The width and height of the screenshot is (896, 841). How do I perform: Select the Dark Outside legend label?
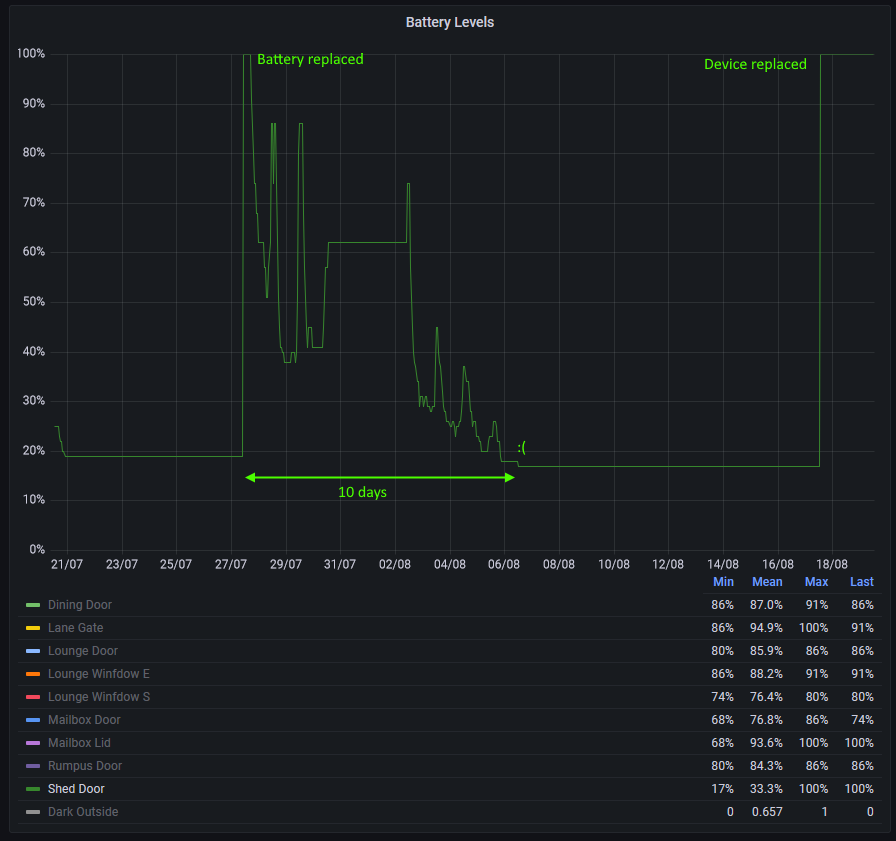pos(83,812)
